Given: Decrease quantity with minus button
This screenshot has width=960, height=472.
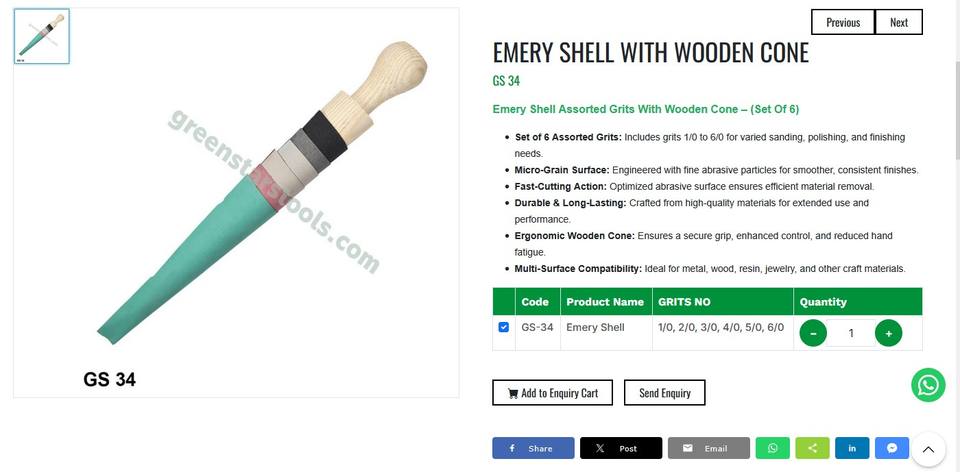Looking at the screenshot, I should point(813,333).
